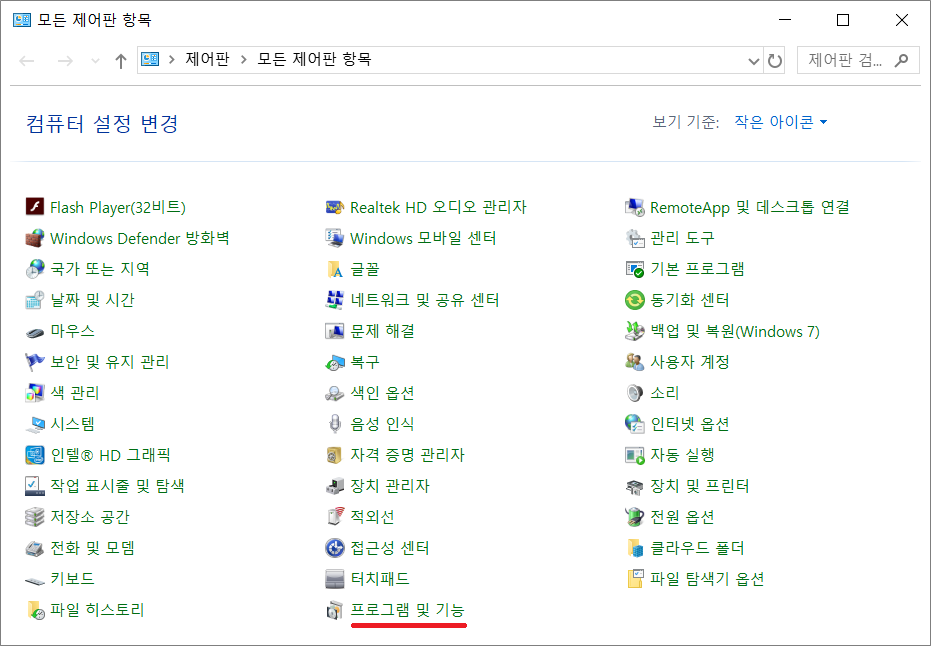This screenshot has width=931, height=646.
Task: Click the Realtek HD 오디오 관리자 icon
Action: (335, 207)
